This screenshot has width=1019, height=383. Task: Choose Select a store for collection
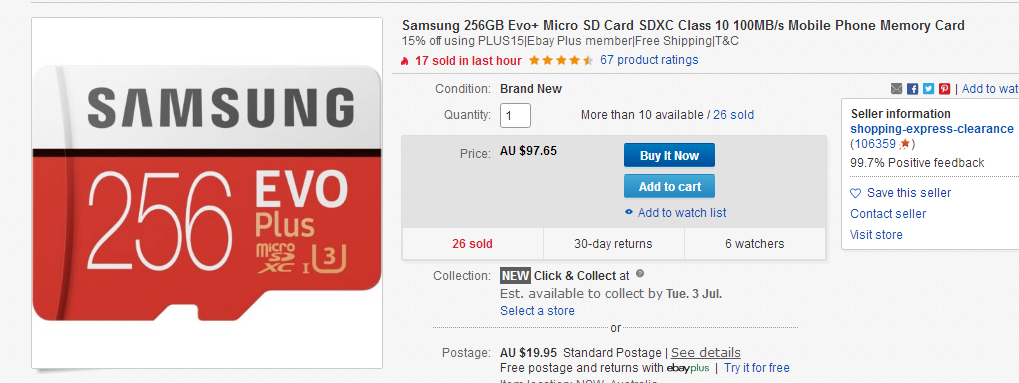[x=537, y=311]
